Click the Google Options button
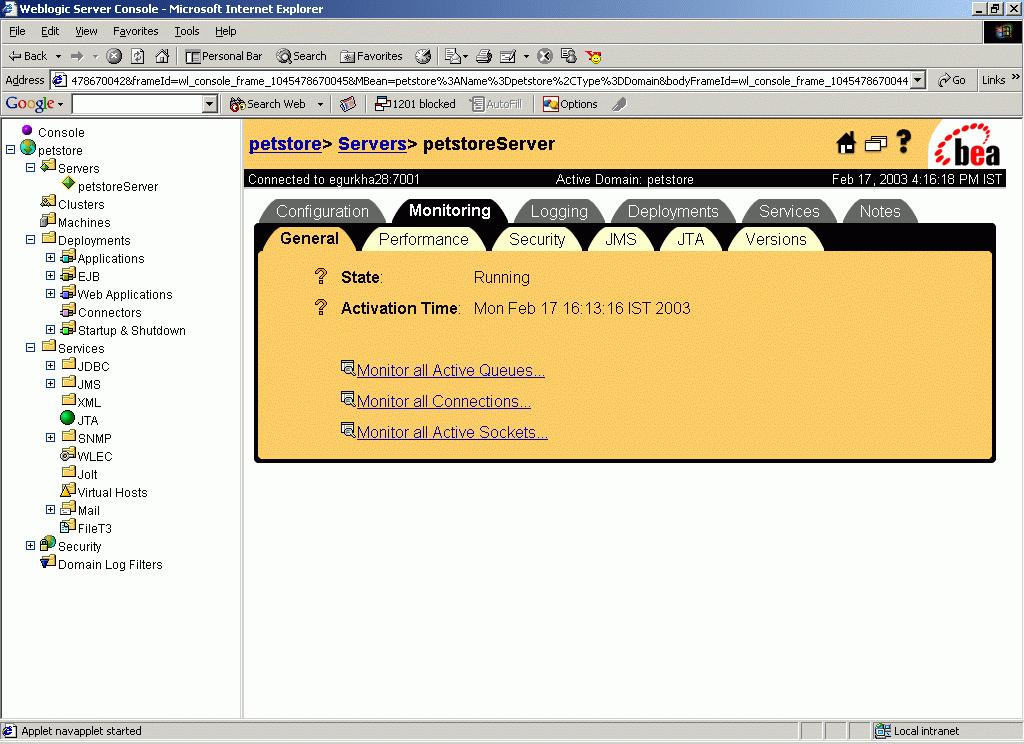This screenshot has width=1024, height=744. click(x=570, y=104)
